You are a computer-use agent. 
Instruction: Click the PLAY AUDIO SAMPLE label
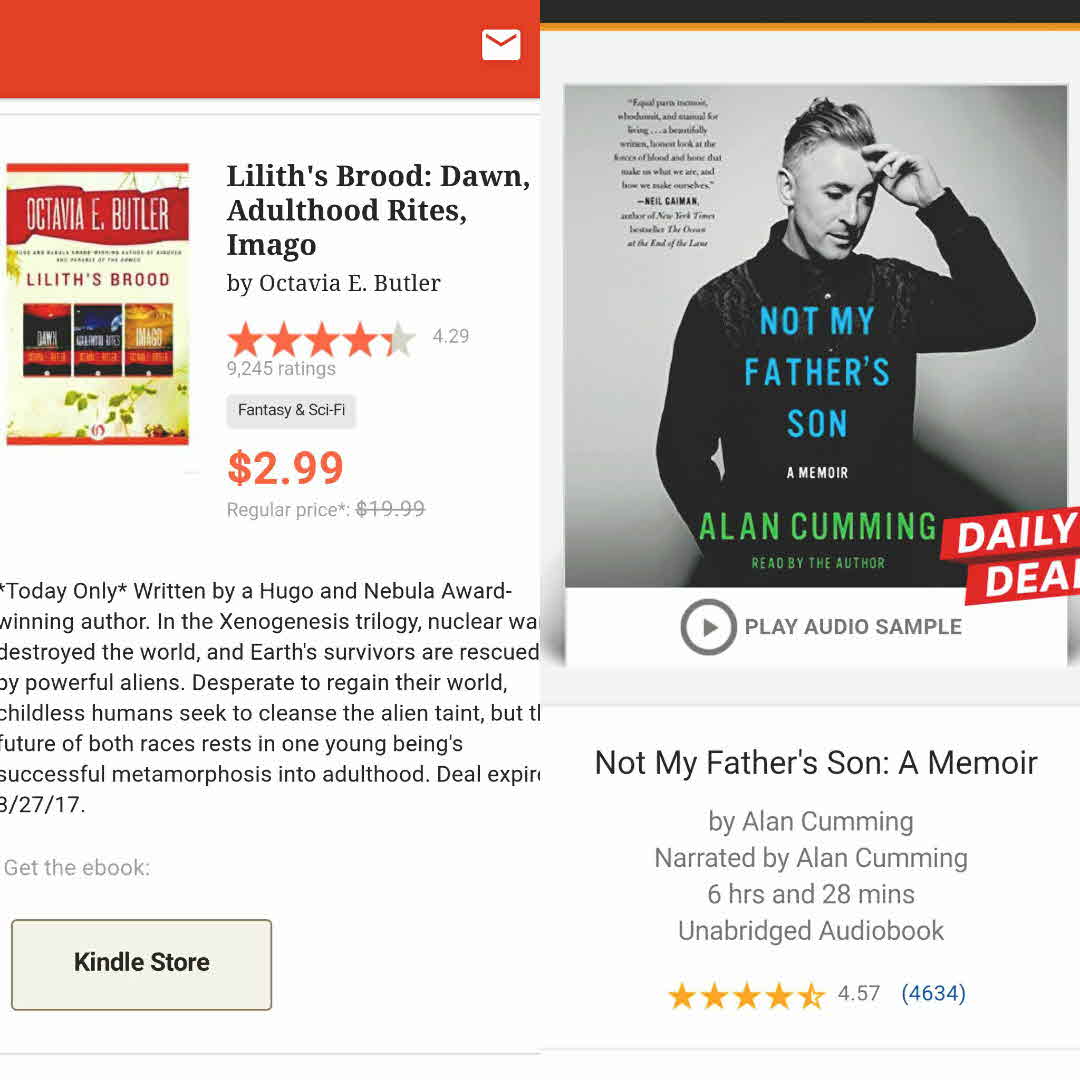coord(853,627)
